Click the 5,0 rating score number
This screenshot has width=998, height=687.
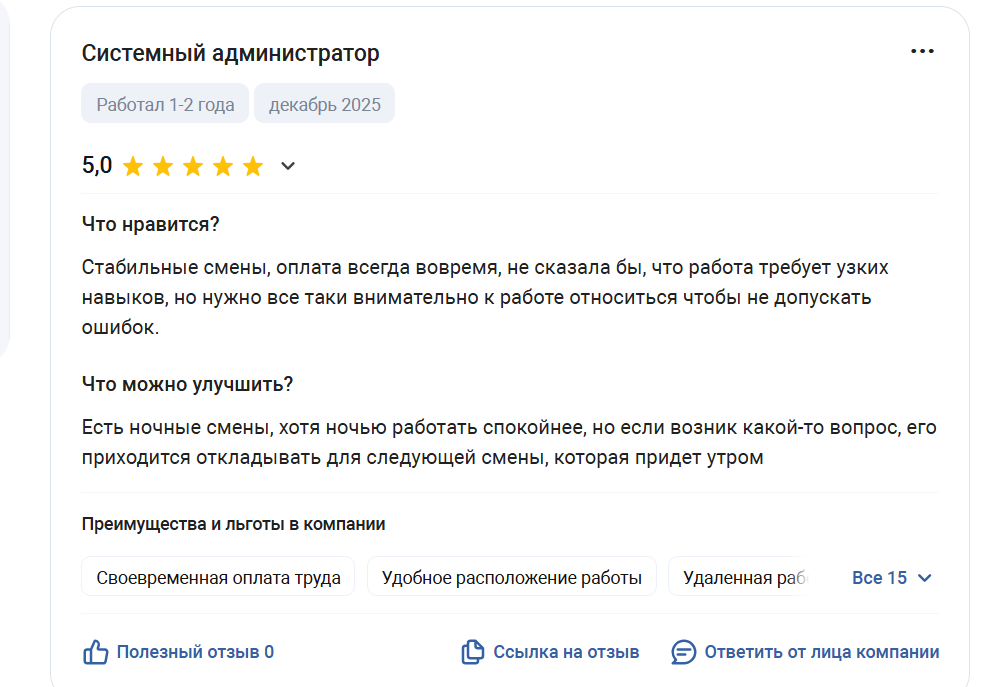pyautogui.click(x=97, y=166)
